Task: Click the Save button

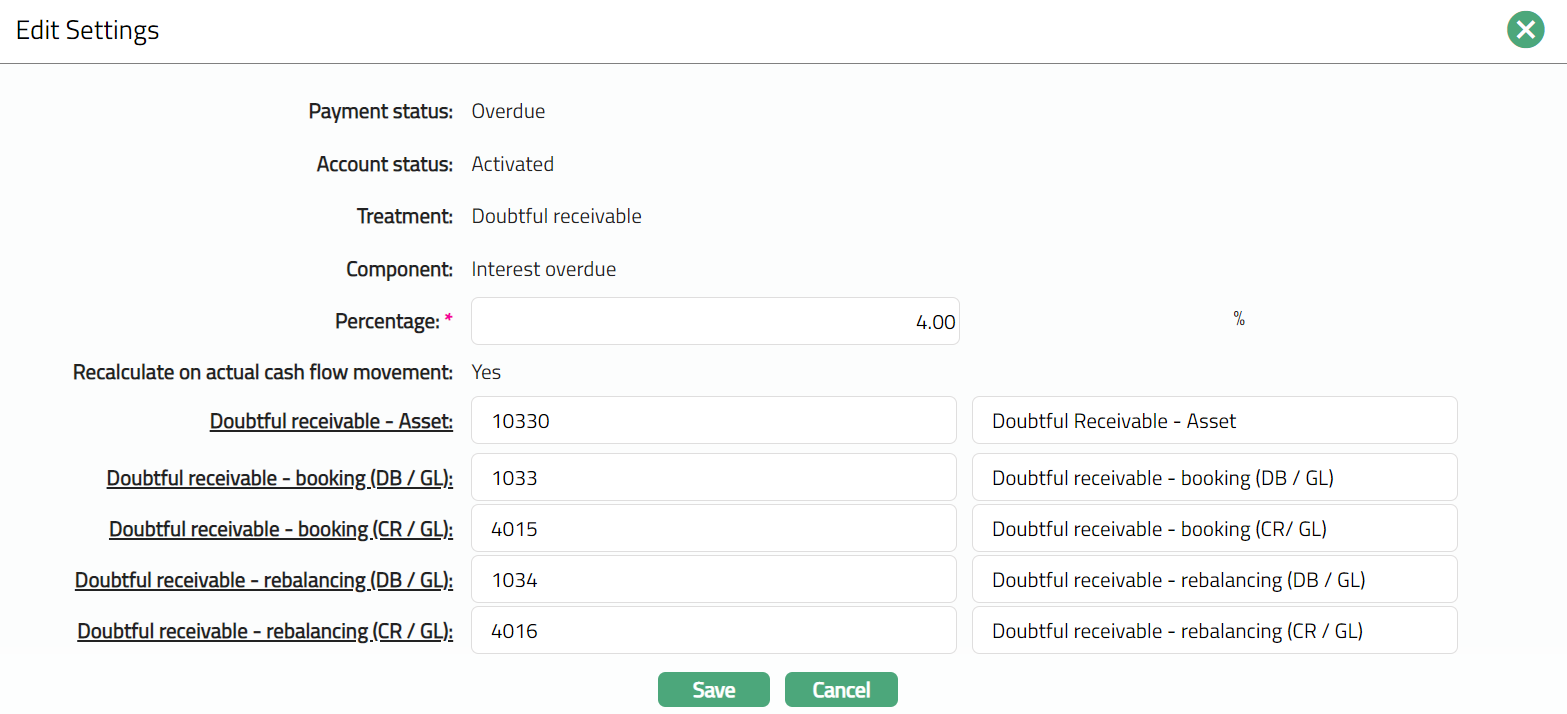Action: pos(713,690)
